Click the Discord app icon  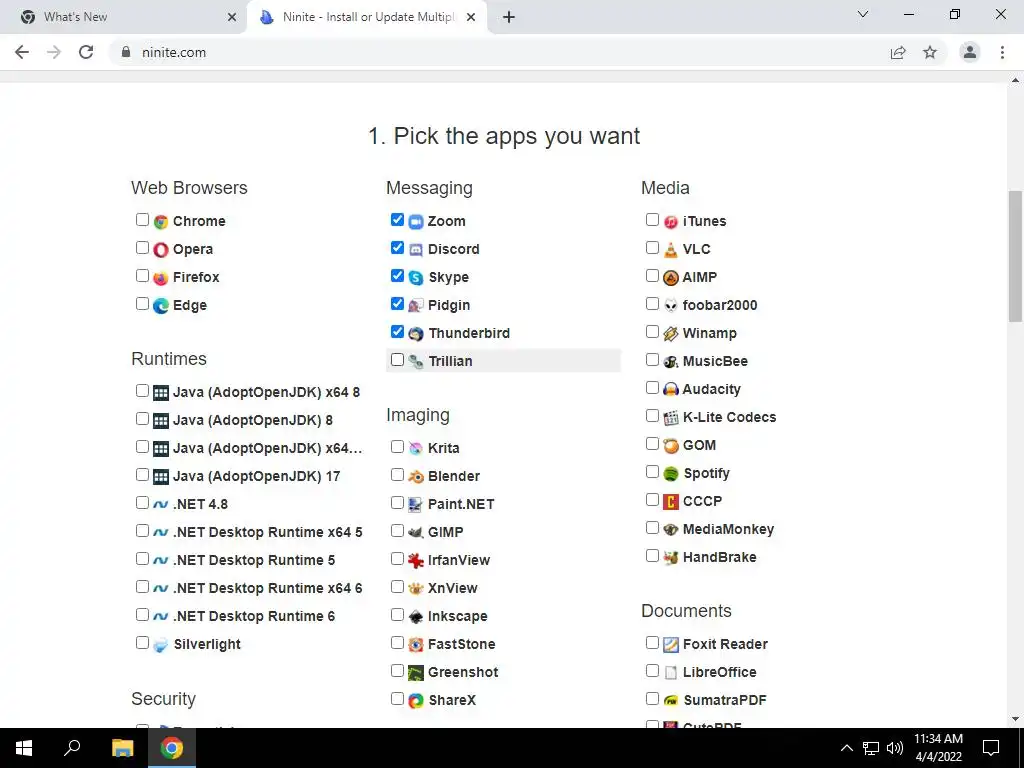coord(416,249)
